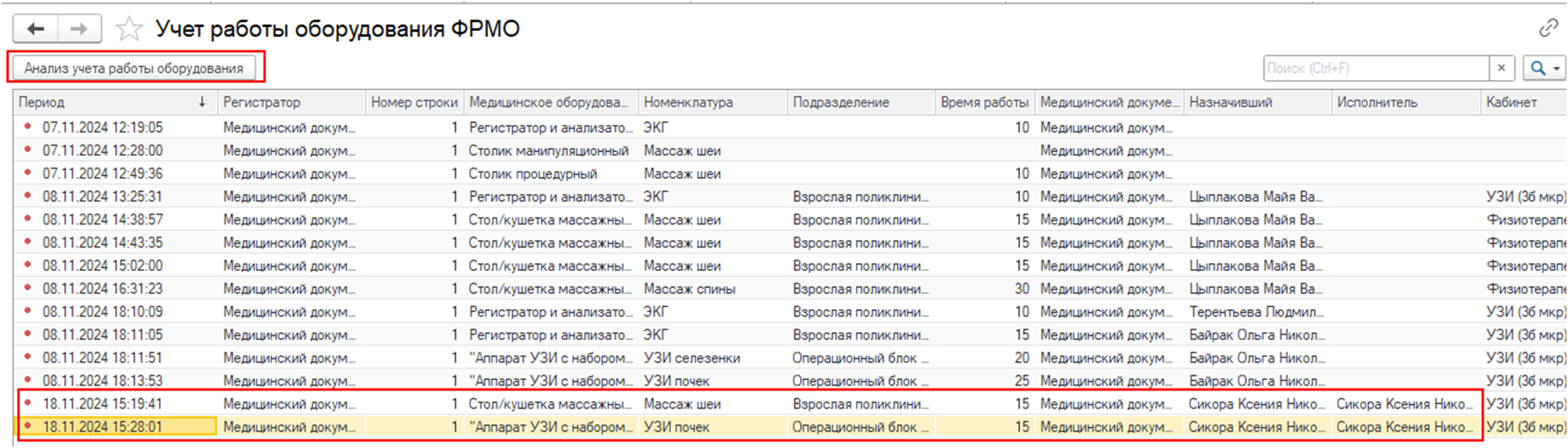Click inside the Поиск (Ctrl+F) field
Screen dimensions: 1568x448
[x=1375, y=68]
